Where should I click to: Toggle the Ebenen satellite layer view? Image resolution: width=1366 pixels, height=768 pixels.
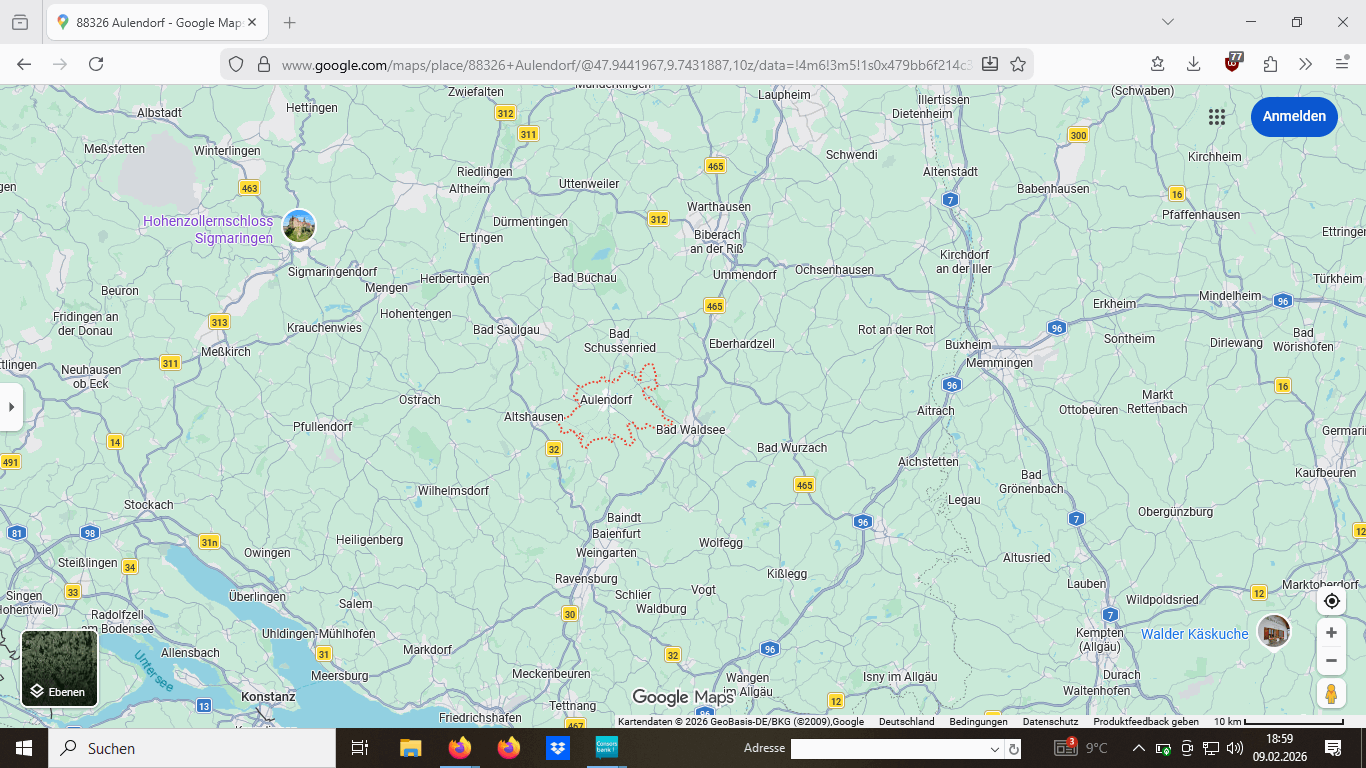[x=60, y=668]
